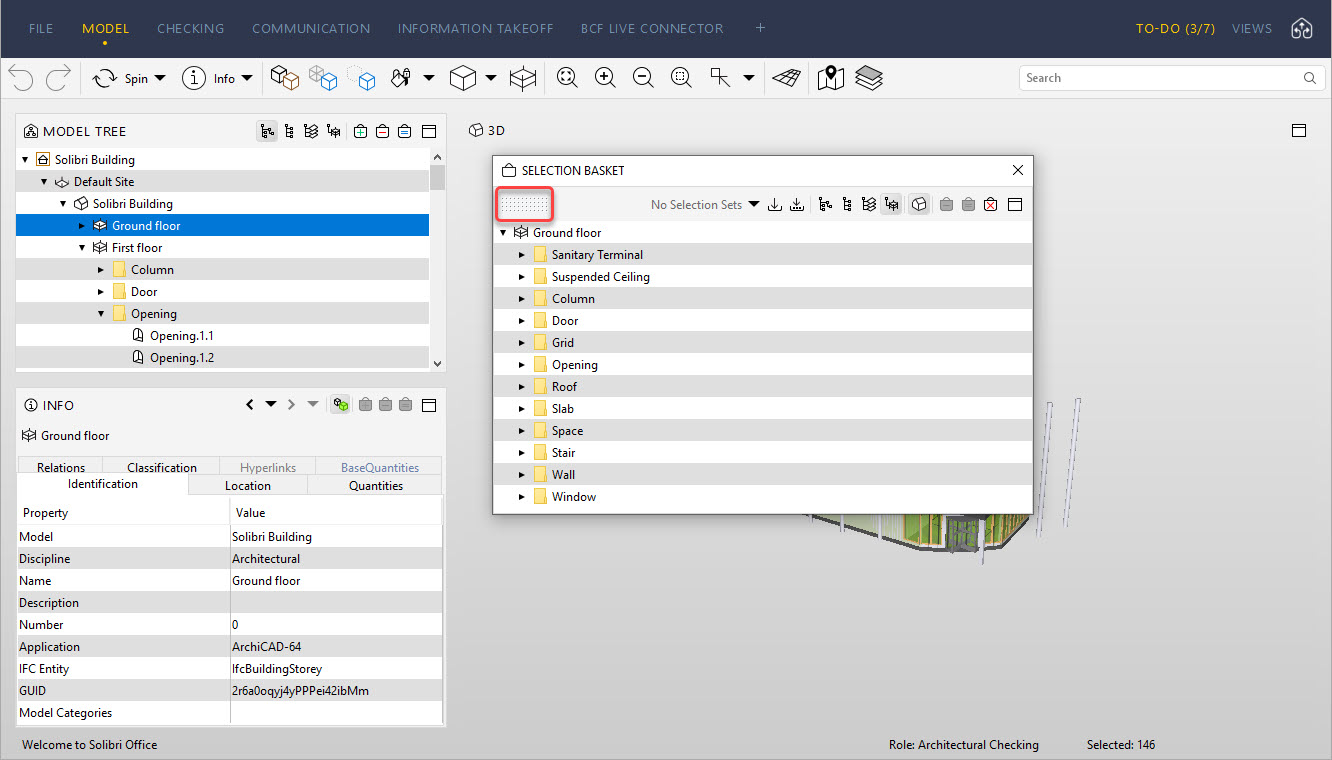This screenshot has width=1332, height=760.
Task: Click Model Tree remove-from-basket minus icon
Action: coord(383,131)
